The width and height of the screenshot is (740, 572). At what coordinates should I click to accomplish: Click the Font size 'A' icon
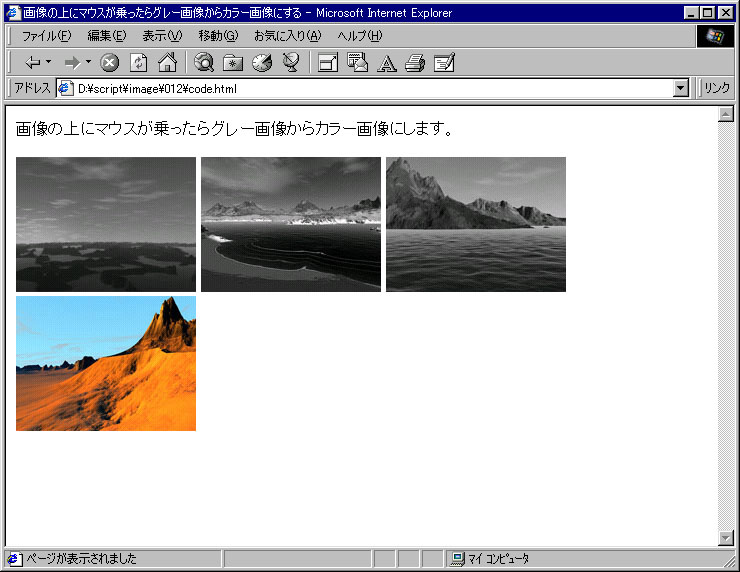tap(387, 63)
